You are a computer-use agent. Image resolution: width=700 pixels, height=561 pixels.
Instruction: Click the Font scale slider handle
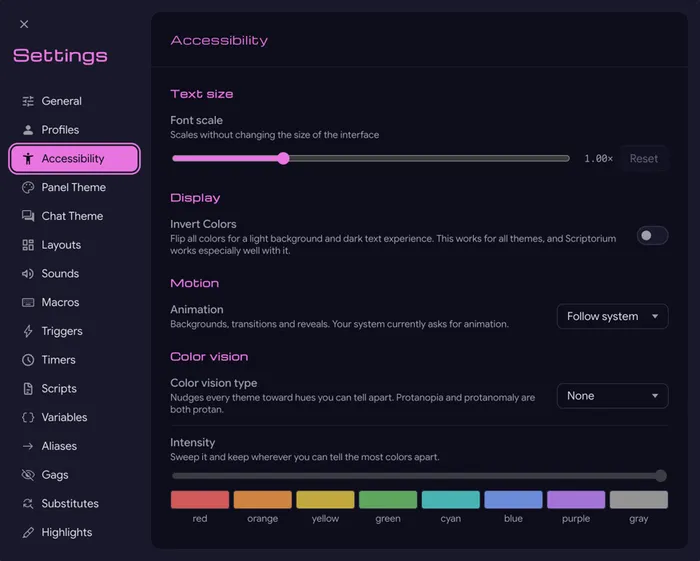(283, 158)
